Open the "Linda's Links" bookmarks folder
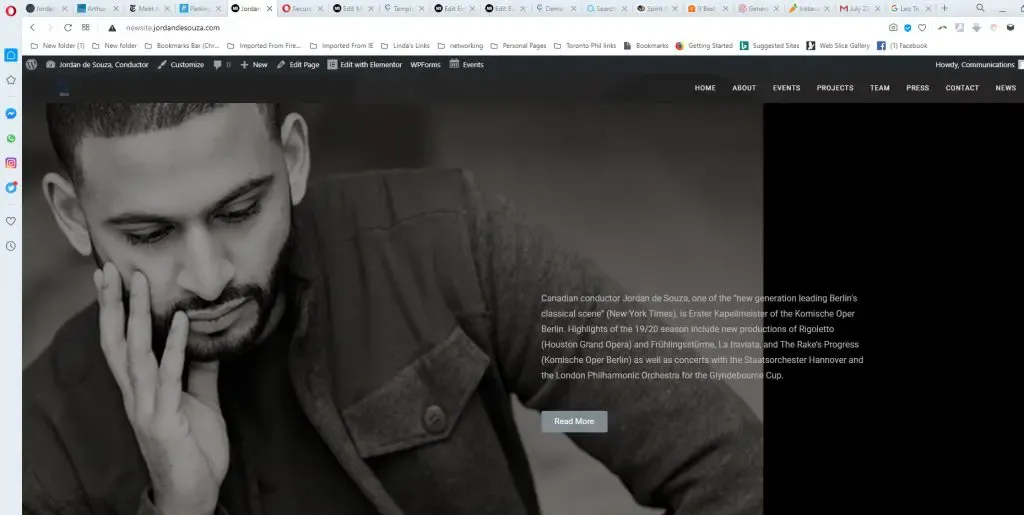The width and height of the screenshot is (1024, 515). 405,46
